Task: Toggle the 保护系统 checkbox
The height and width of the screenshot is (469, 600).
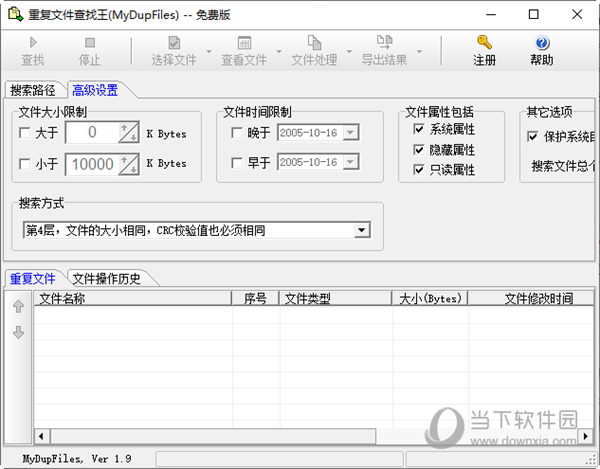Action: [x=532, y=136]
